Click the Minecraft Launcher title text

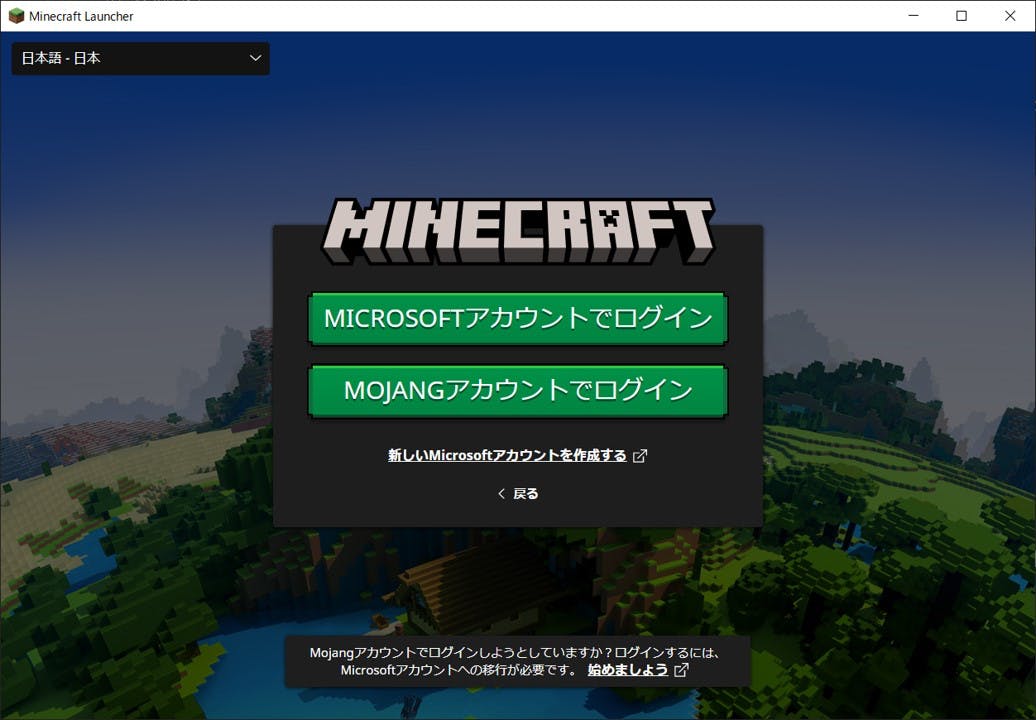[x=81, y=16]
